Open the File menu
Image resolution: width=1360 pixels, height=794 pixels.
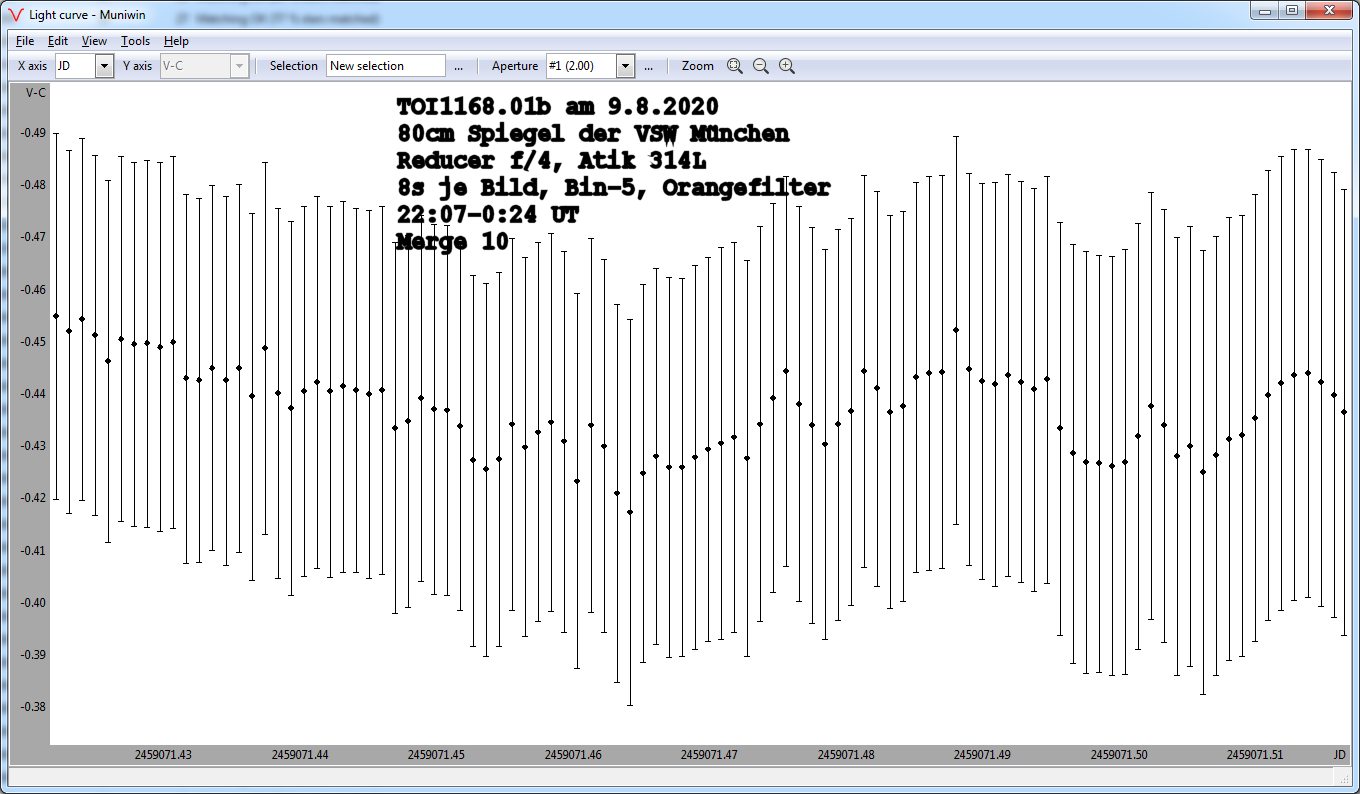(x=25, y=41)
